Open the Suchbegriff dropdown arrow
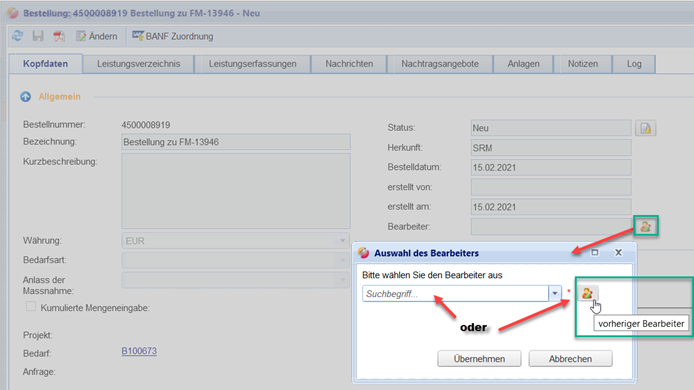This screenshot has width=694, height=390. pos(555,293)
